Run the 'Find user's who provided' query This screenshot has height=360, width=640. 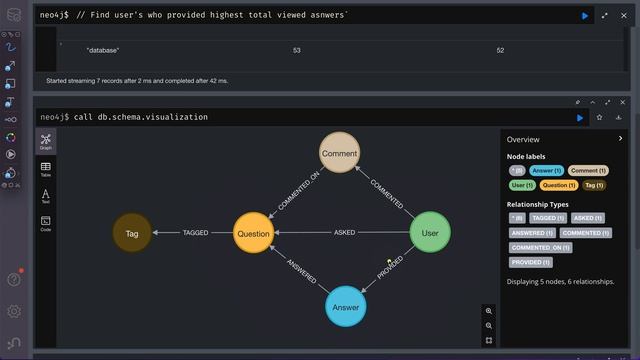coord(584,16)
